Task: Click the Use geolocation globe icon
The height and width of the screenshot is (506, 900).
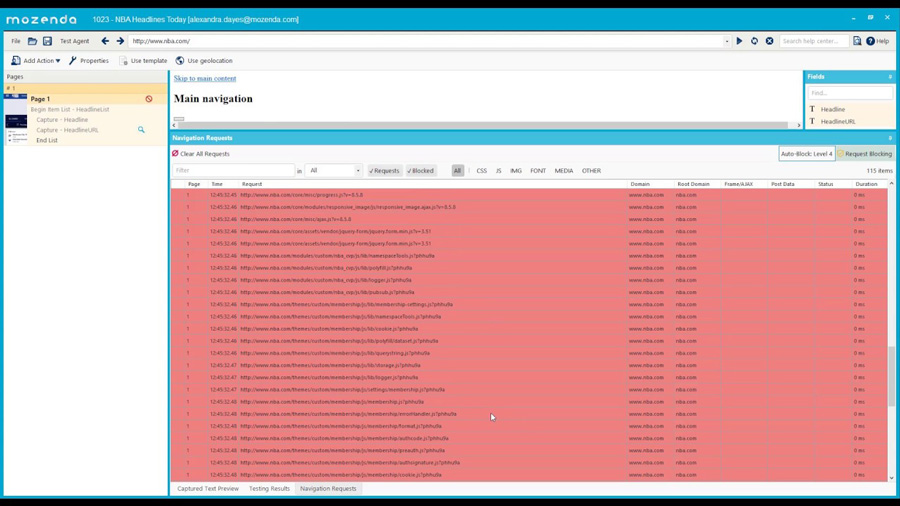Action: tap(180, 60)
